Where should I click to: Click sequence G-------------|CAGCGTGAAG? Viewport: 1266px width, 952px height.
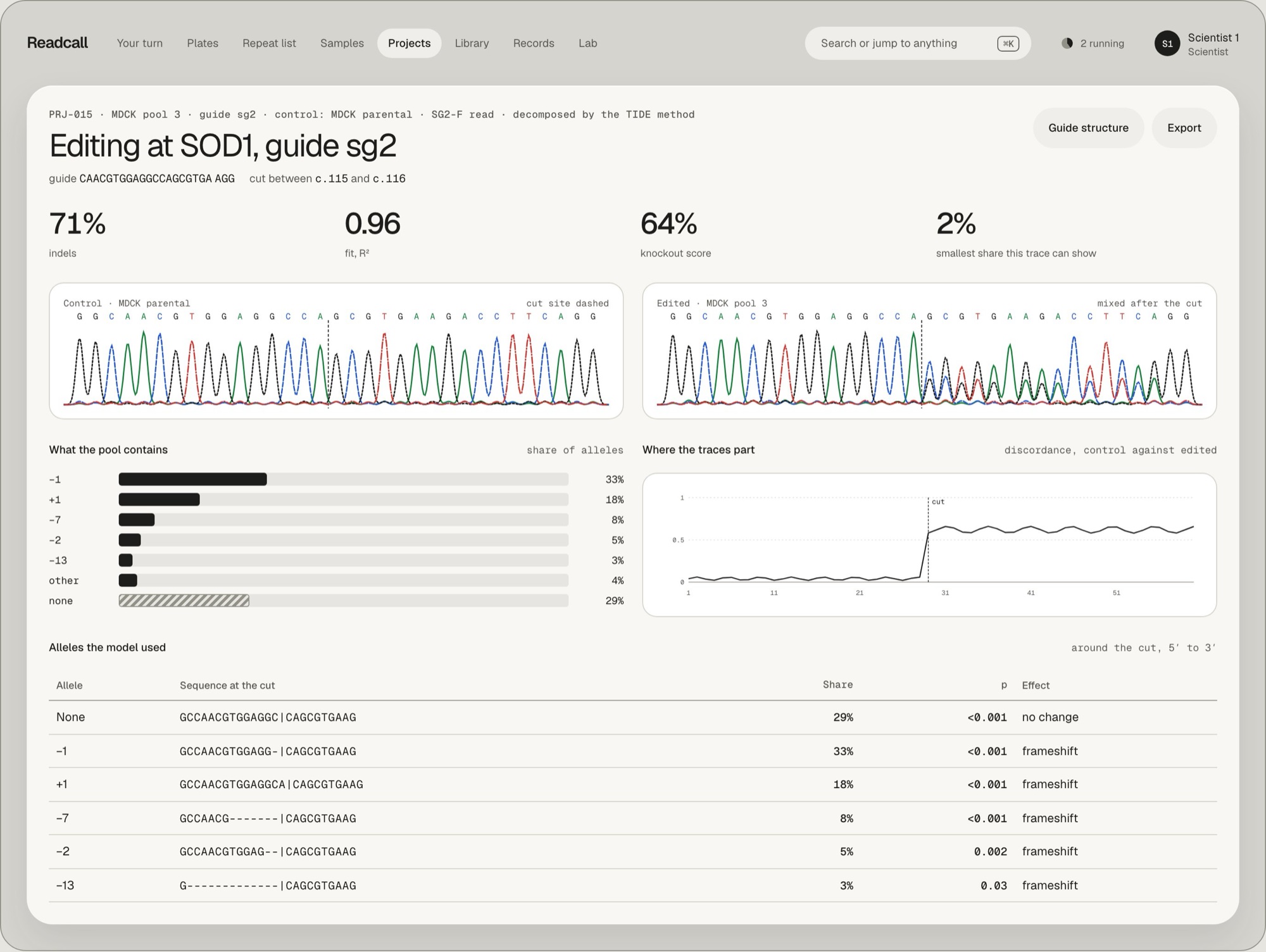point(268,886)
